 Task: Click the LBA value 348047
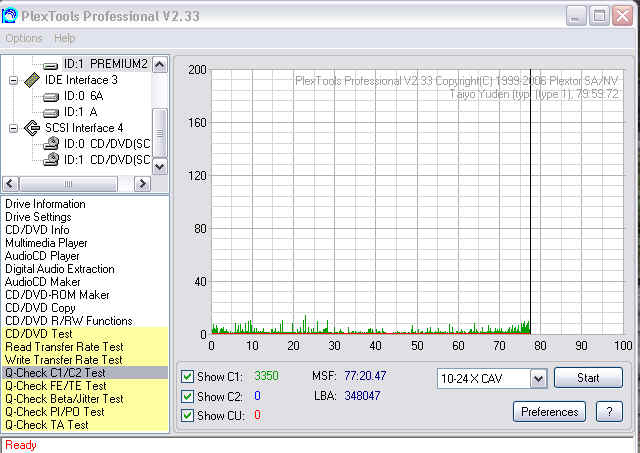click(362, 395)
